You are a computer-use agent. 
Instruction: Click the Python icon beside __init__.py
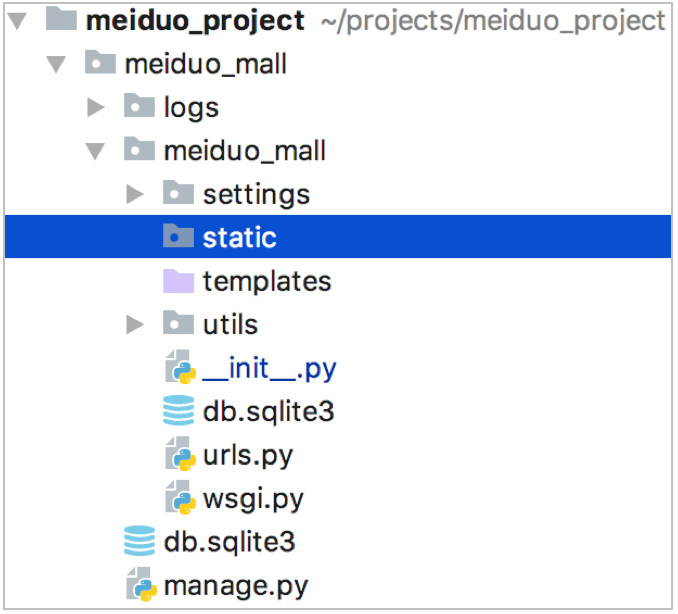[x=179, y=368]
